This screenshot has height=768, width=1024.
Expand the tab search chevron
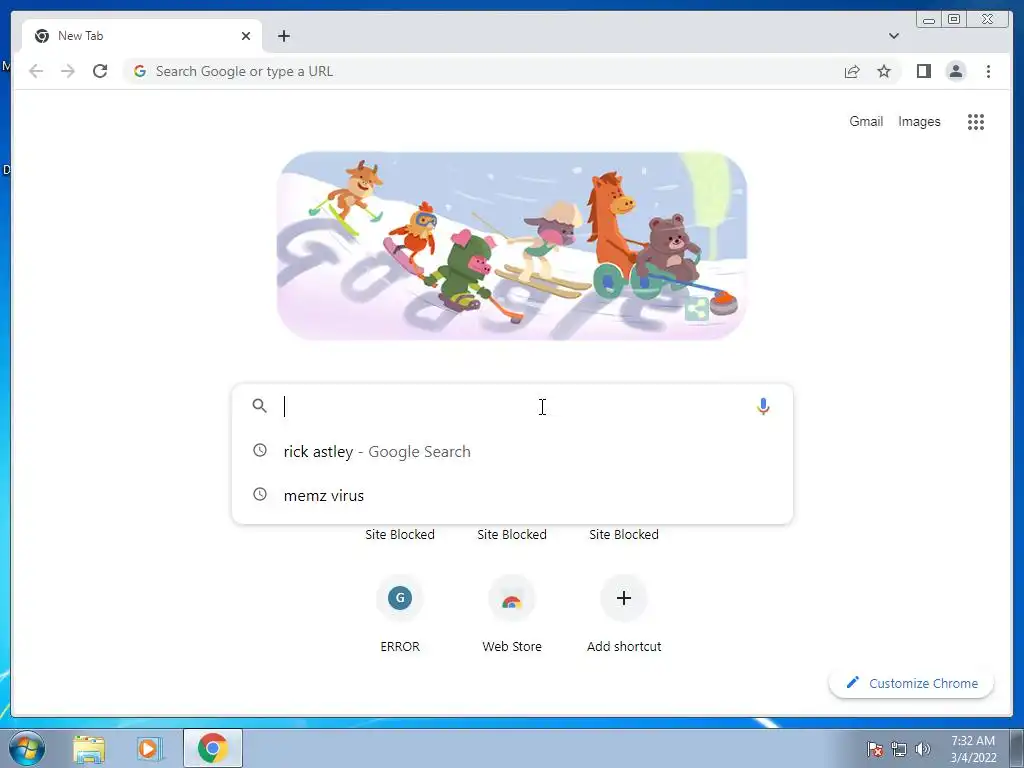(x=894, y=36)
